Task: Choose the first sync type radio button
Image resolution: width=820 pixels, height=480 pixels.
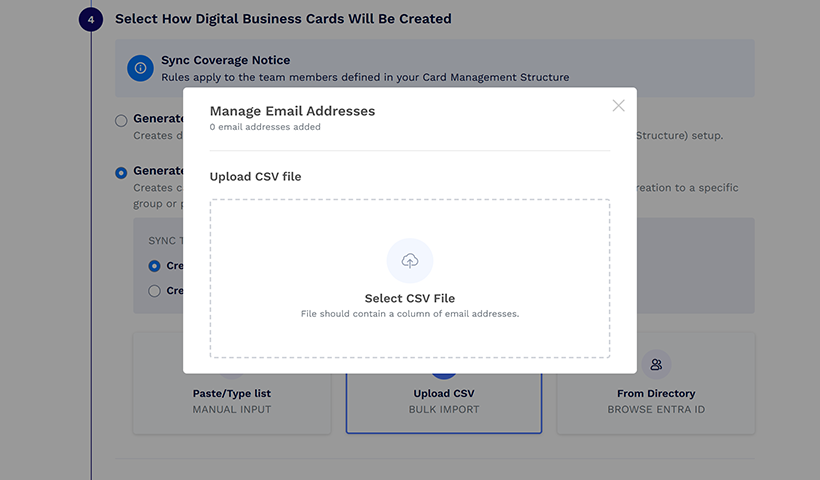Action: click(x=154, y=266)
